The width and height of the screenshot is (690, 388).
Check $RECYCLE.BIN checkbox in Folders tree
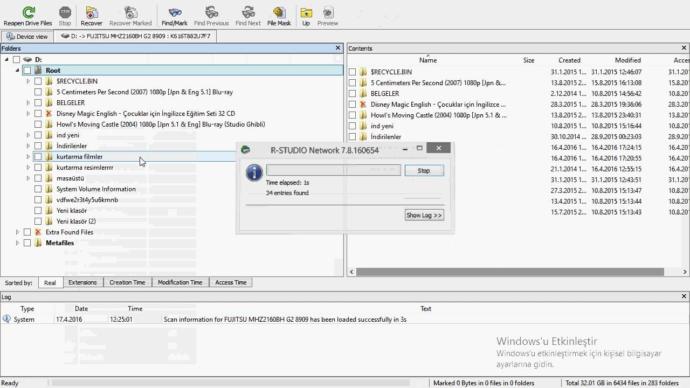[x=38, y=81]
